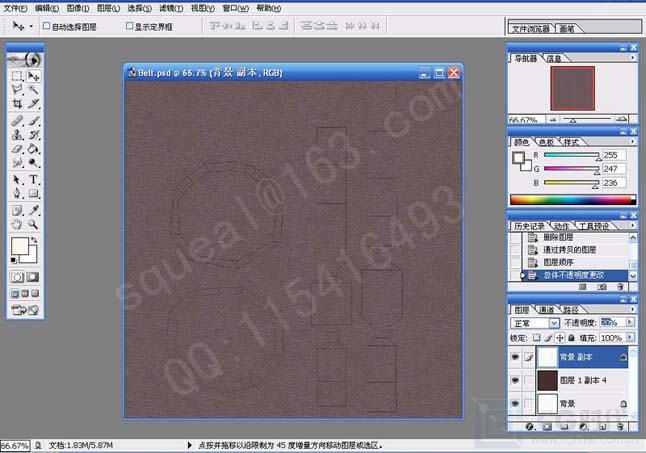Open the 不透明度 slider arrow
The height and width of the screenshot is (453, 646).
(630, 322)
